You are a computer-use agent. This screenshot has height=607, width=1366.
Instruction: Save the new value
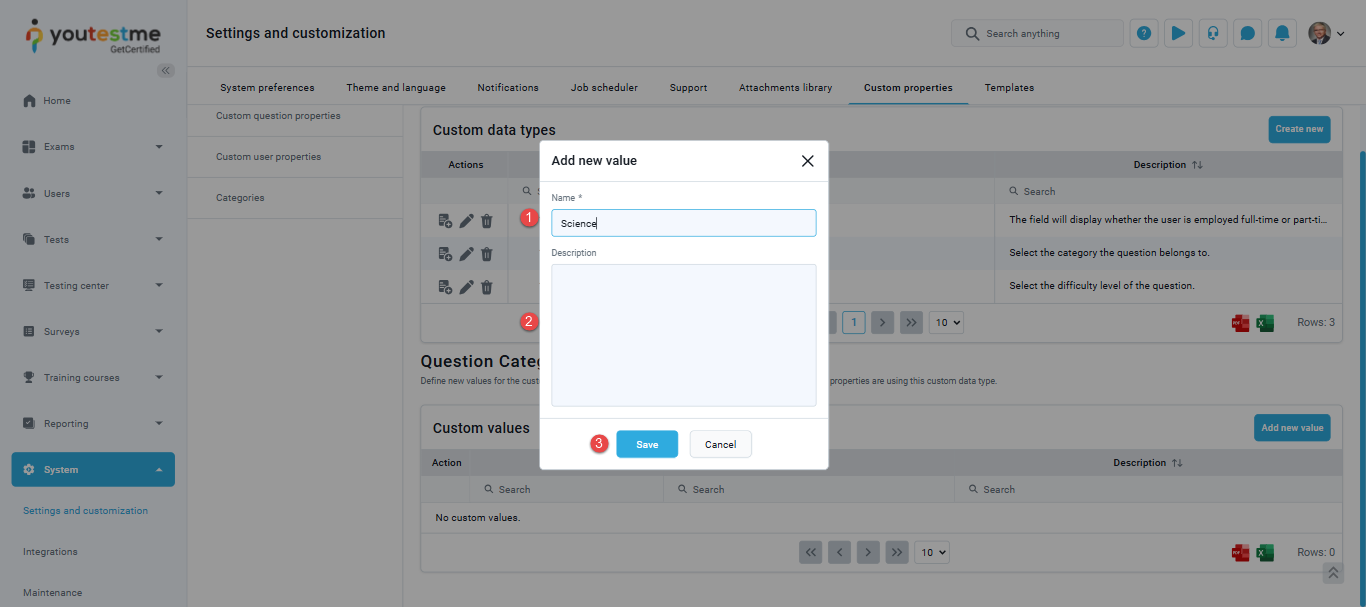(647, 444)
